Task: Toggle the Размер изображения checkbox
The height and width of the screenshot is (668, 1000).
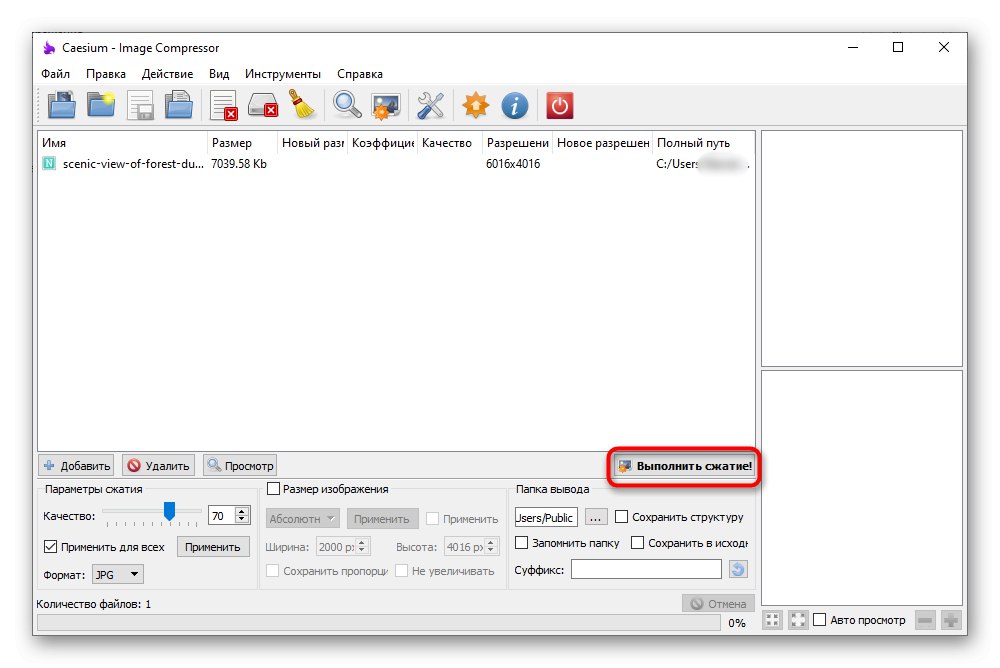Action: coord(274,489)
